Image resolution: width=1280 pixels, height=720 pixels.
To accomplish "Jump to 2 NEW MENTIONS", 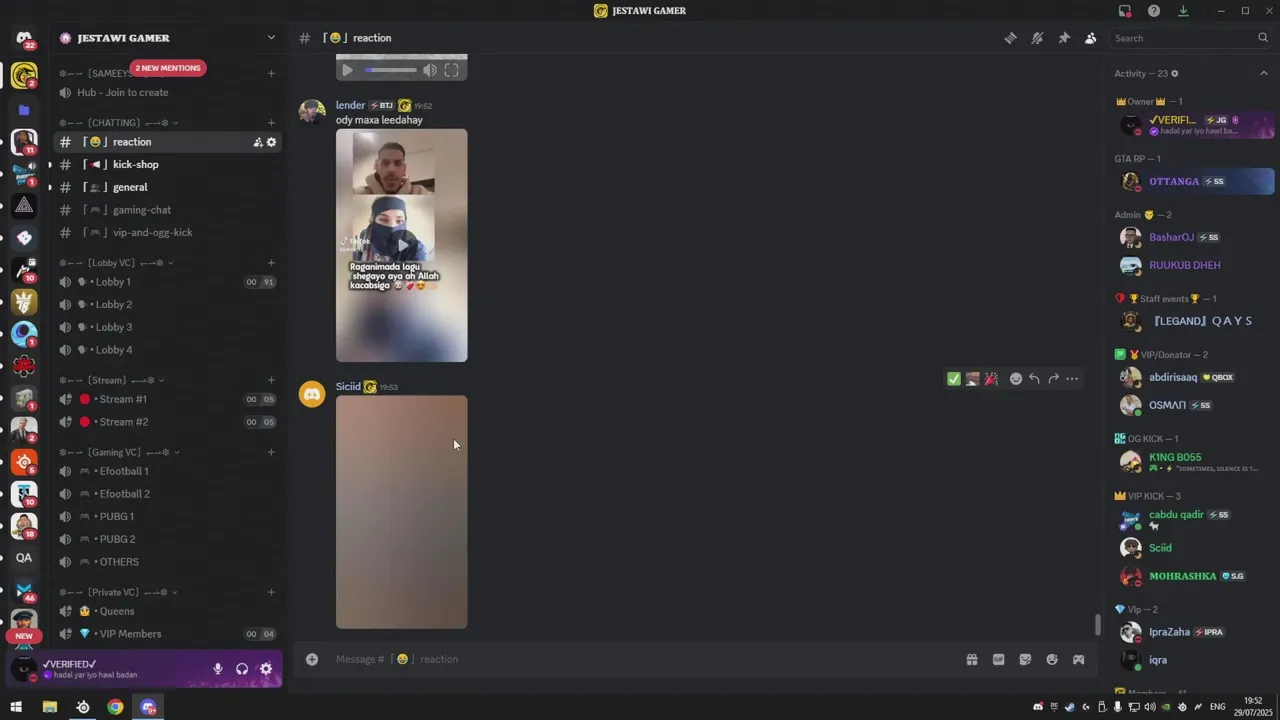I will point(168,68).
